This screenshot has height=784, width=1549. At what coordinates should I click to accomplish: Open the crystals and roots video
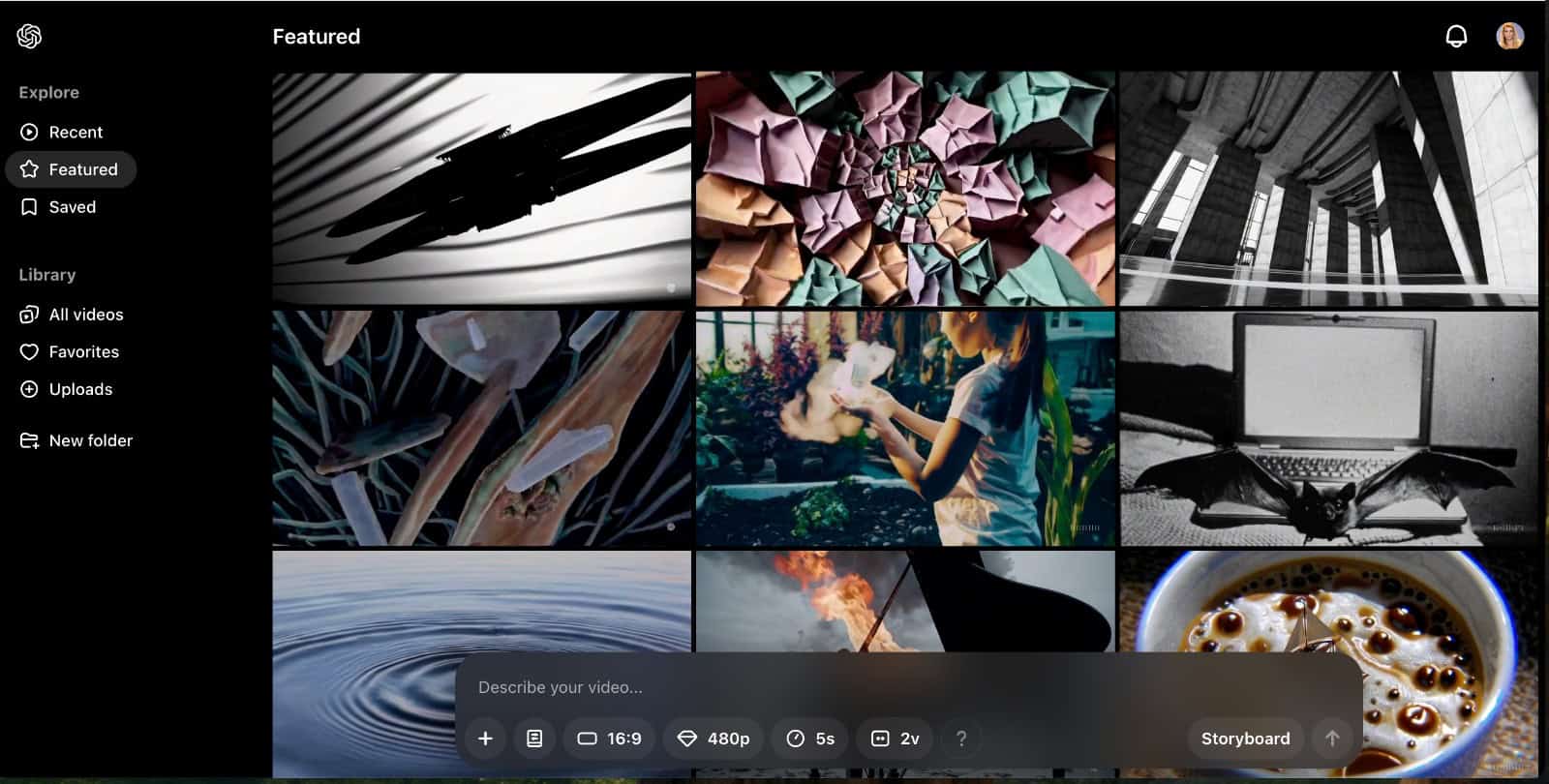[x=482, y=428]
